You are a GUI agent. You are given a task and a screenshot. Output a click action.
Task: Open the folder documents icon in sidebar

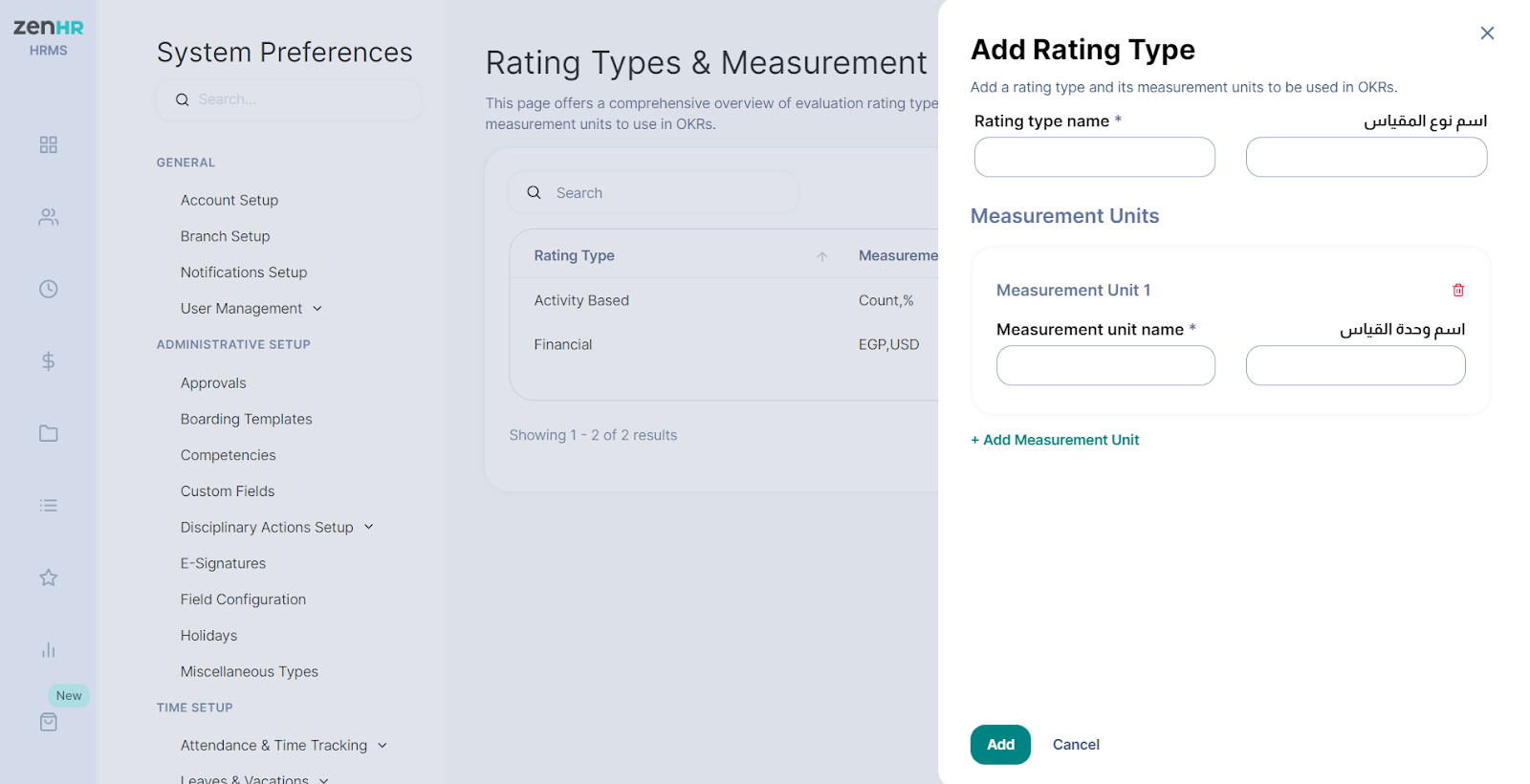tap(49, 433)
